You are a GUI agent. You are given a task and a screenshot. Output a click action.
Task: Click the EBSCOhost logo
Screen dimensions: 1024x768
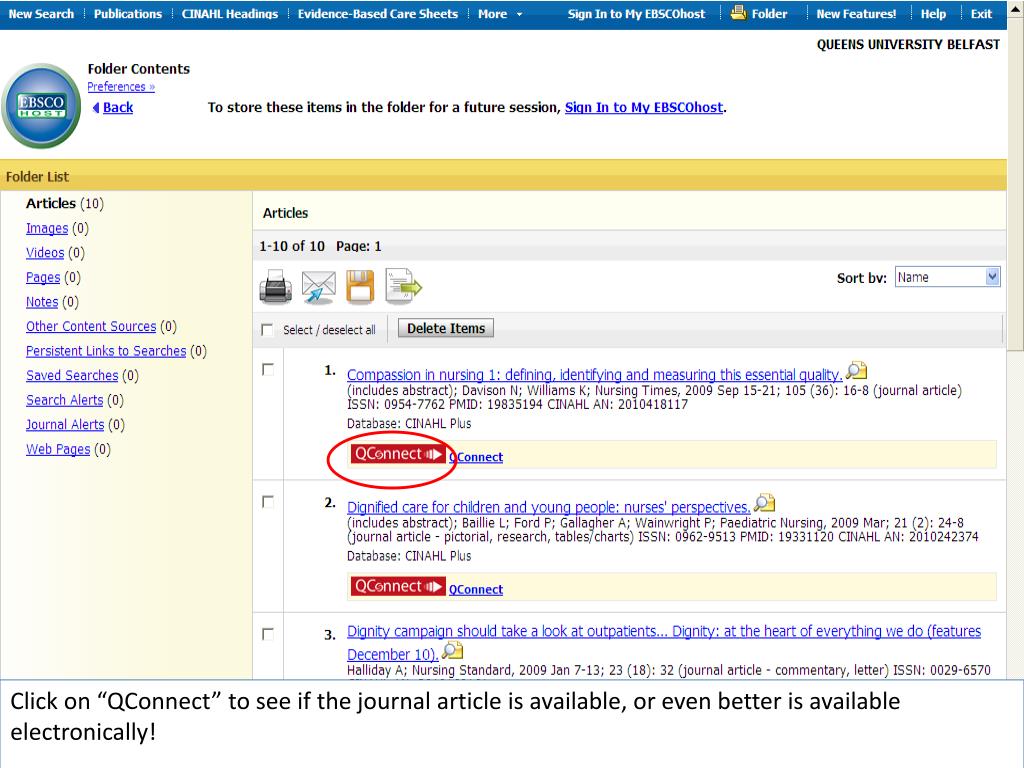pyautogui.click(x=41, y=105)
